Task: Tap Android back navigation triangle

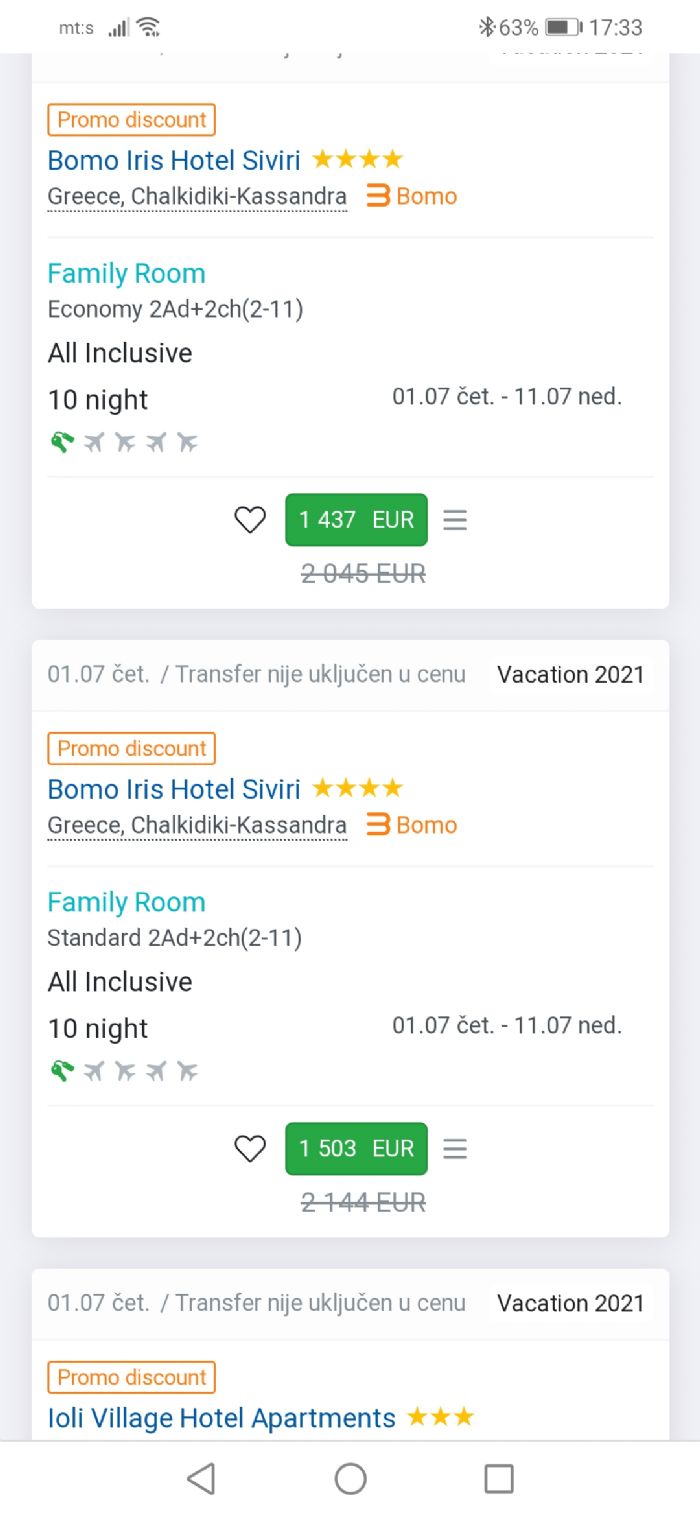Action: click(x=201, y=1478)
